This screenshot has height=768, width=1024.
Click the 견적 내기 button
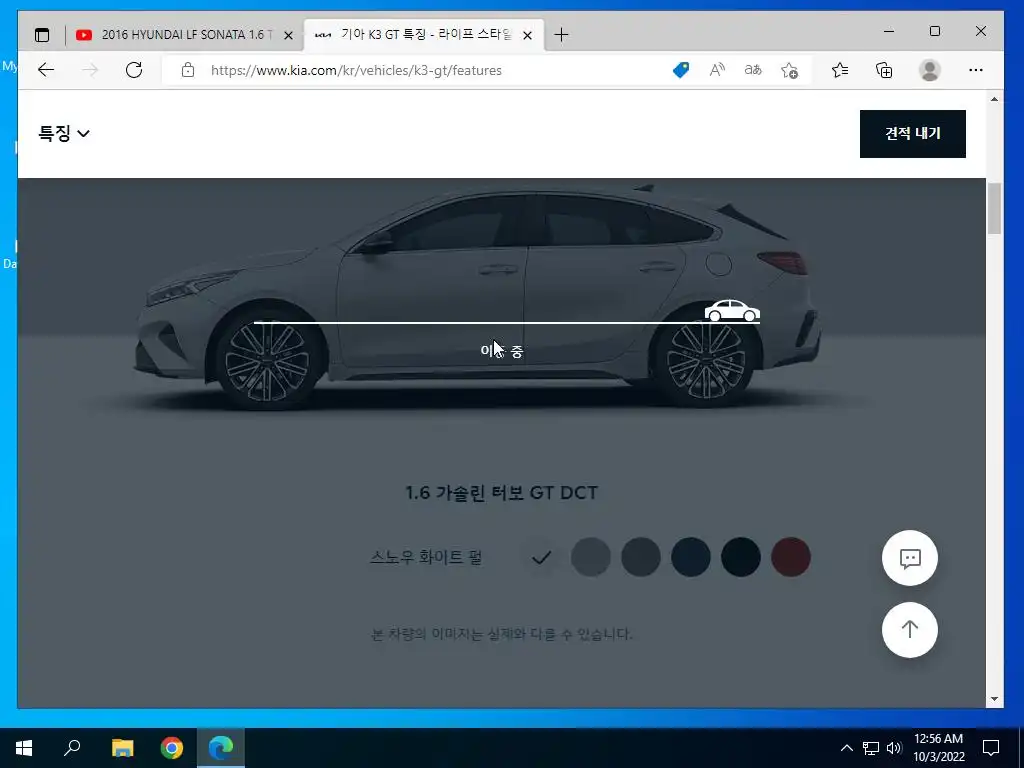[912, 134]
